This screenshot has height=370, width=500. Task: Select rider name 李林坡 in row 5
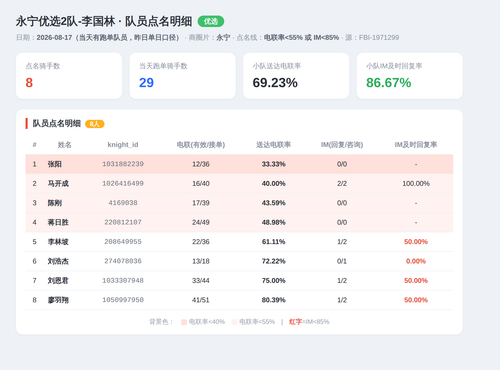(x=58, y=242)
